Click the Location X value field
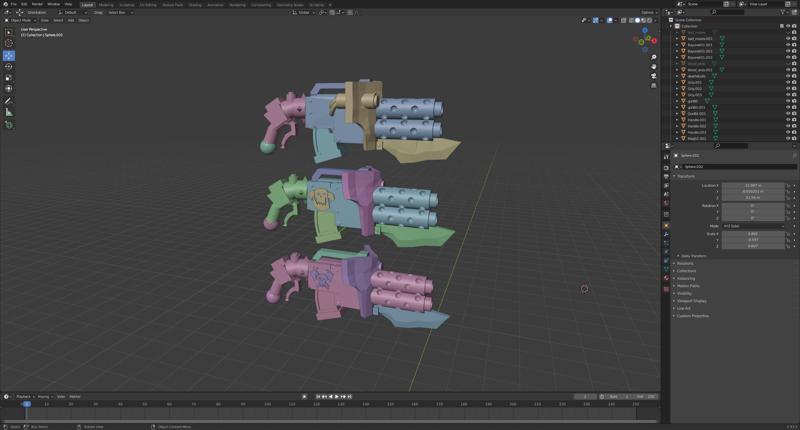 click(753, 186)
